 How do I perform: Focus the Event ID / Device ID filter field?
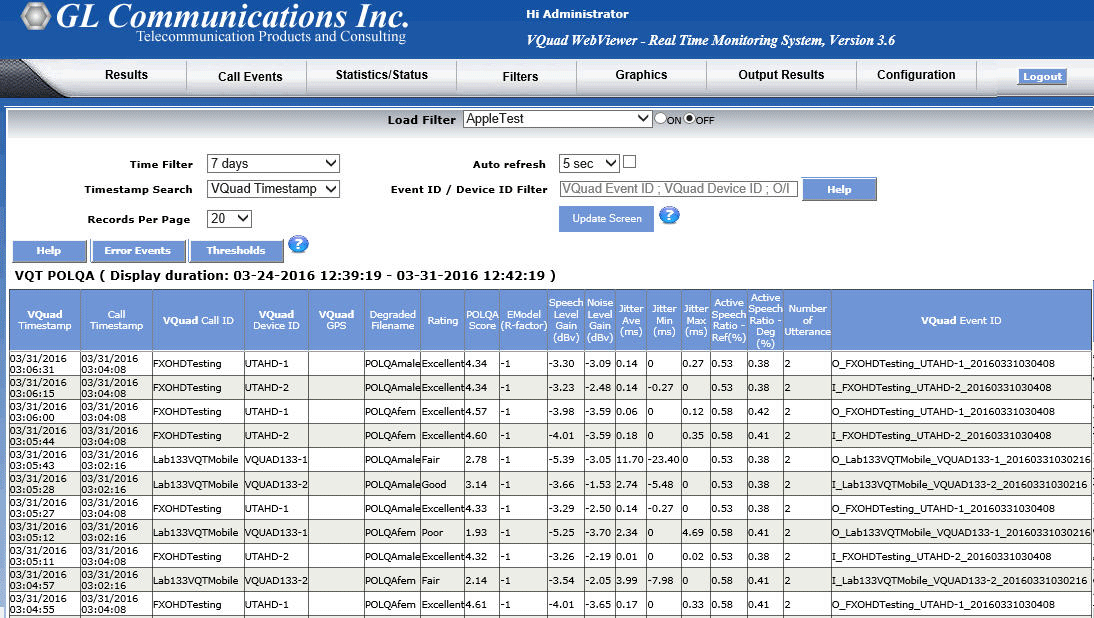click(678, 189)
